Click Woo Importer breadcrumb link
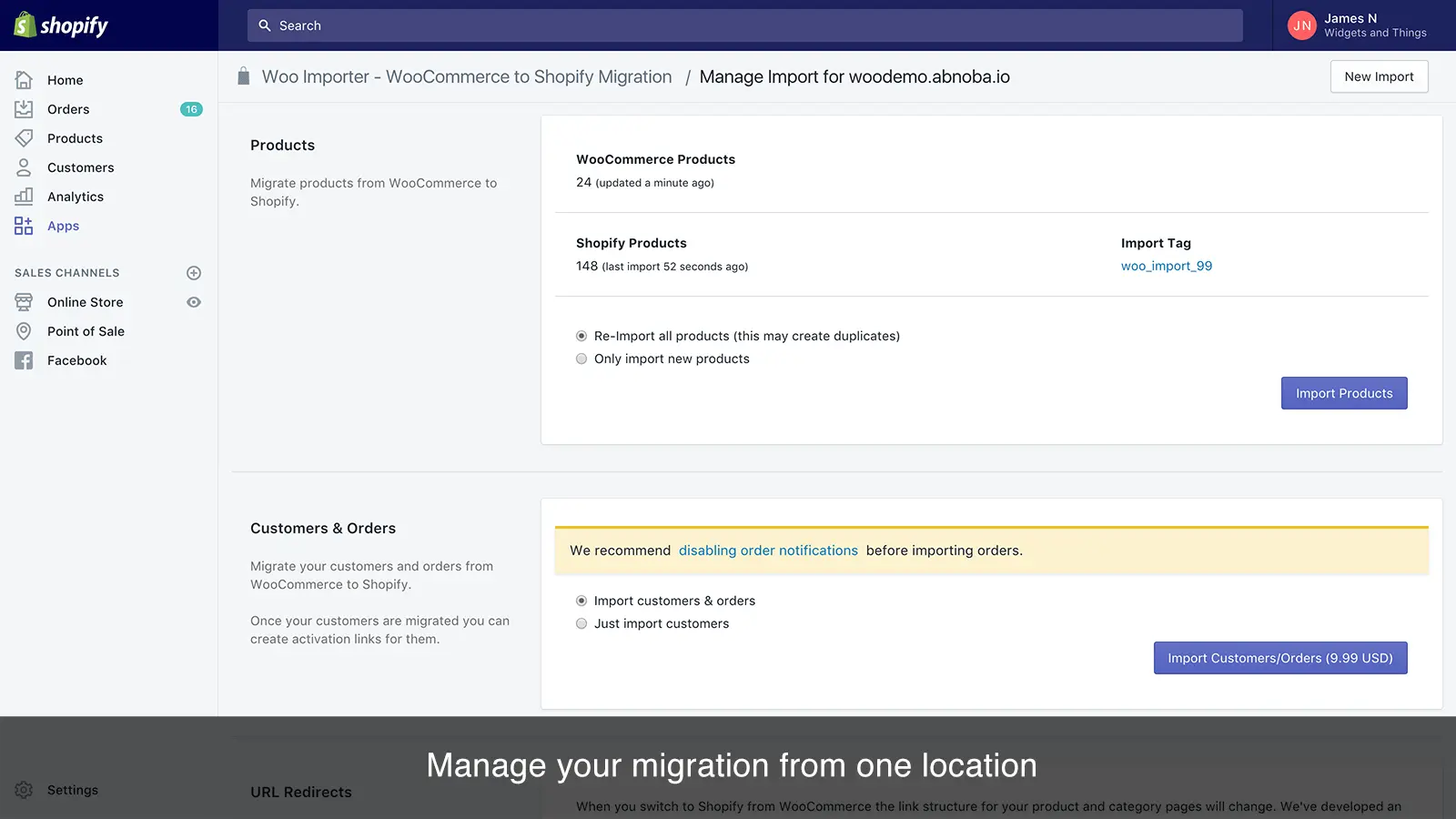This screenshot has height=819, width=1456. tap(467, 76)
